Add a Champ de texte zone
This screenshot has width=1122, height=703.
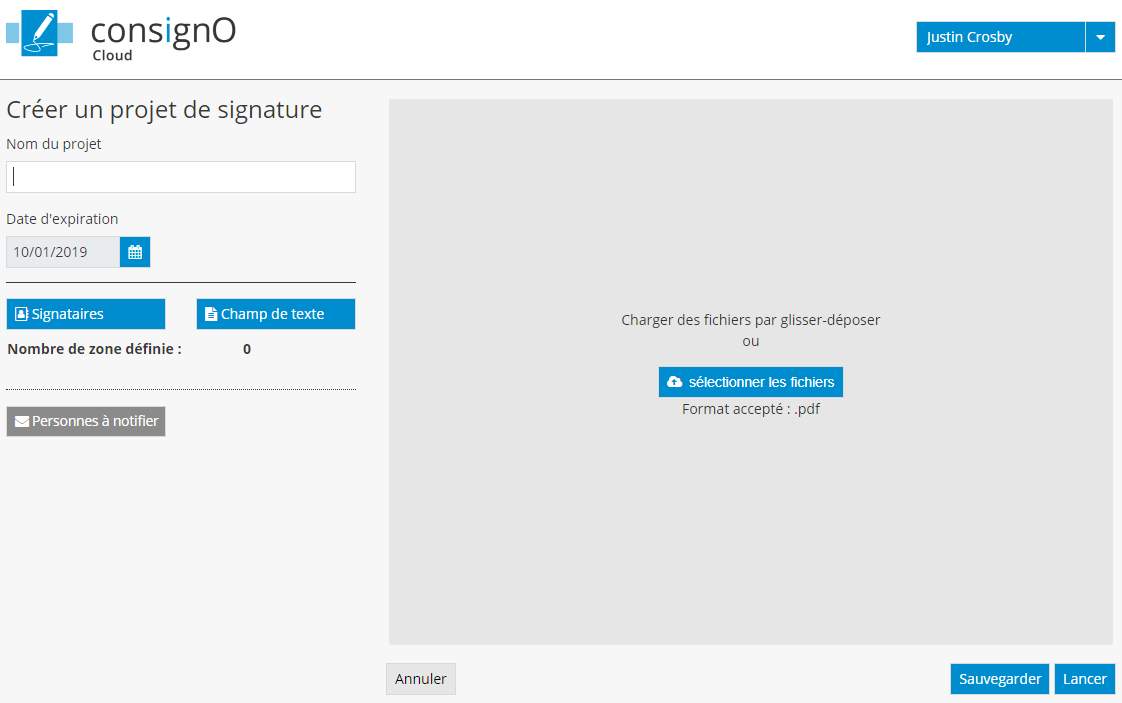pos(276,314)
